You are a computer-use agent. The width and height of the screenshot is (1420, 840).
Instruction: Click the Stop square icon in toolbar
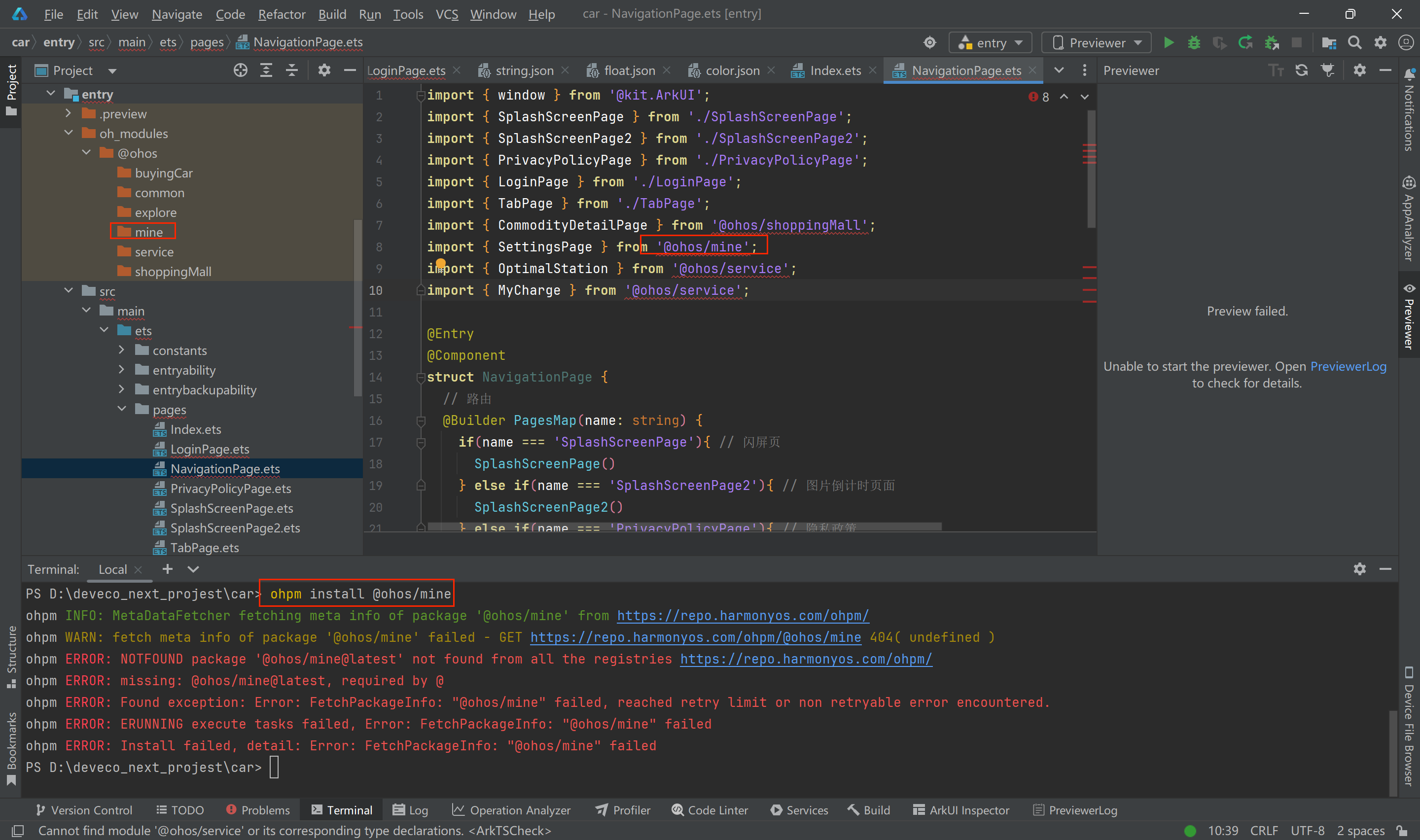pos(1297,42)
